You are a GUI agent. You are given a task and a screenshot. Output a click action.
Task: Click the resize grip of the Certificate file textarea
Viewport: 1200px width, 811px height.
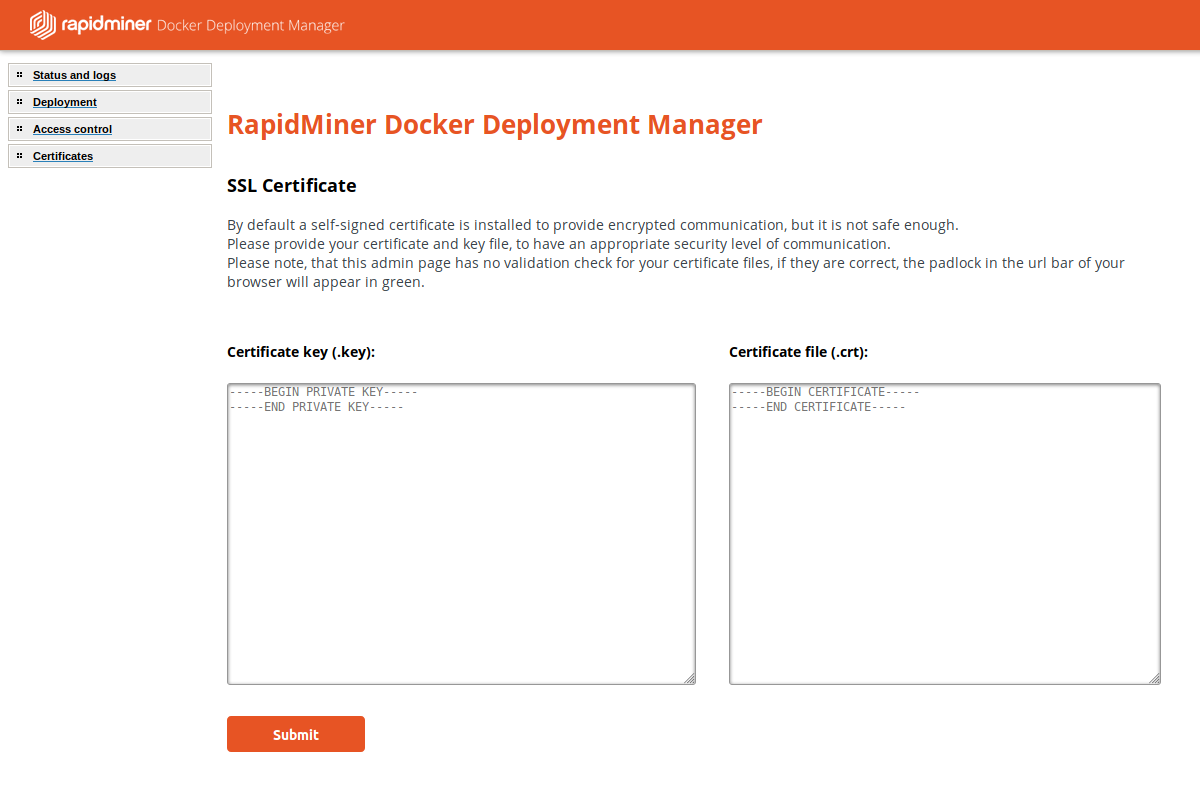[1155, 679]
